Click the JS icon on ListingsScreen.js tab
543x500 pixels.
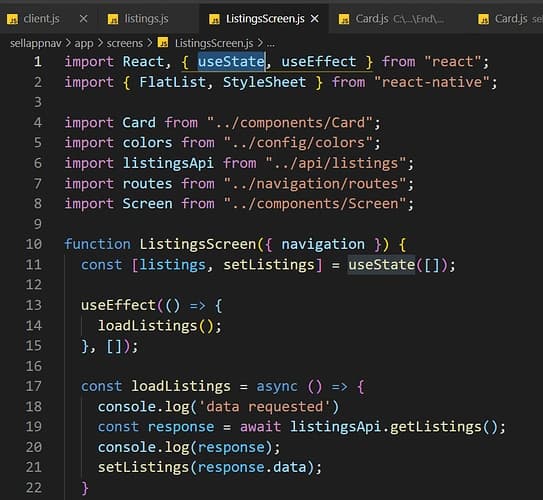click(x=214, y=19)
